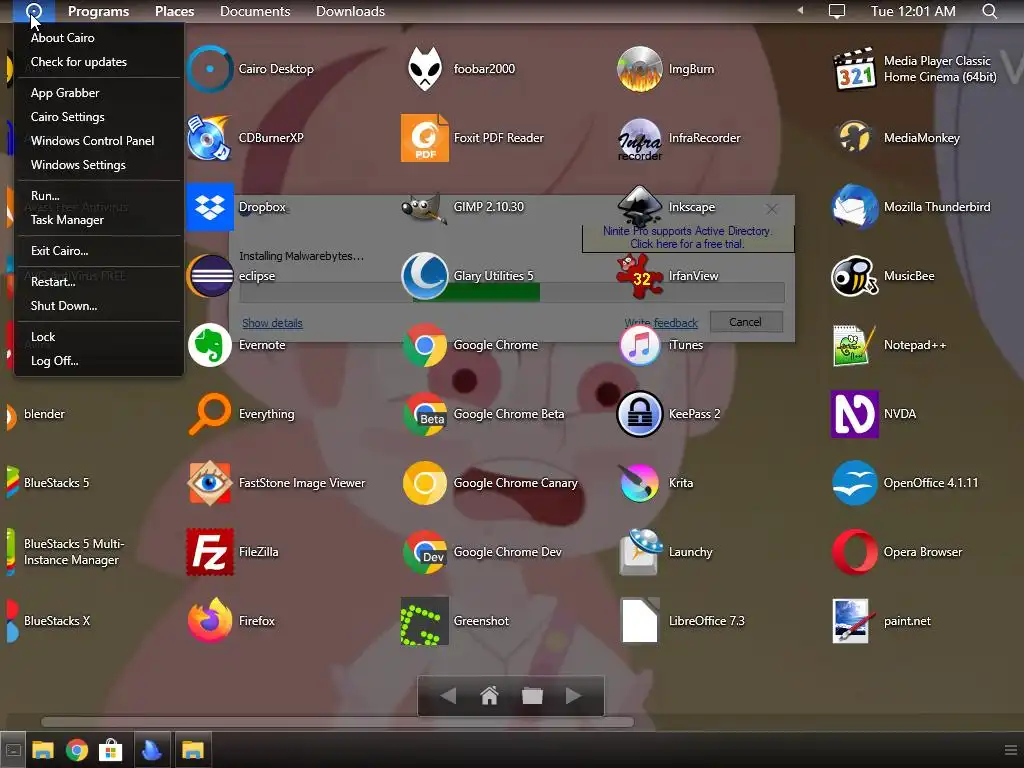The height and width of the screenshot is (768, 1024).
Task: Open the Google Chrome Dev icon
Action: click(x=424, y=552)
